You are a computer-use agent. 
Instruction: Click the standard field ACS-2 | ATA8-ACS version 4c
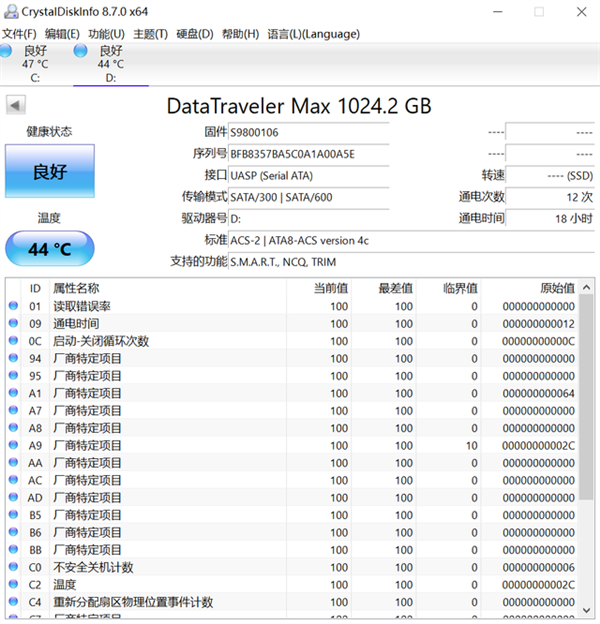coord(411,240)
